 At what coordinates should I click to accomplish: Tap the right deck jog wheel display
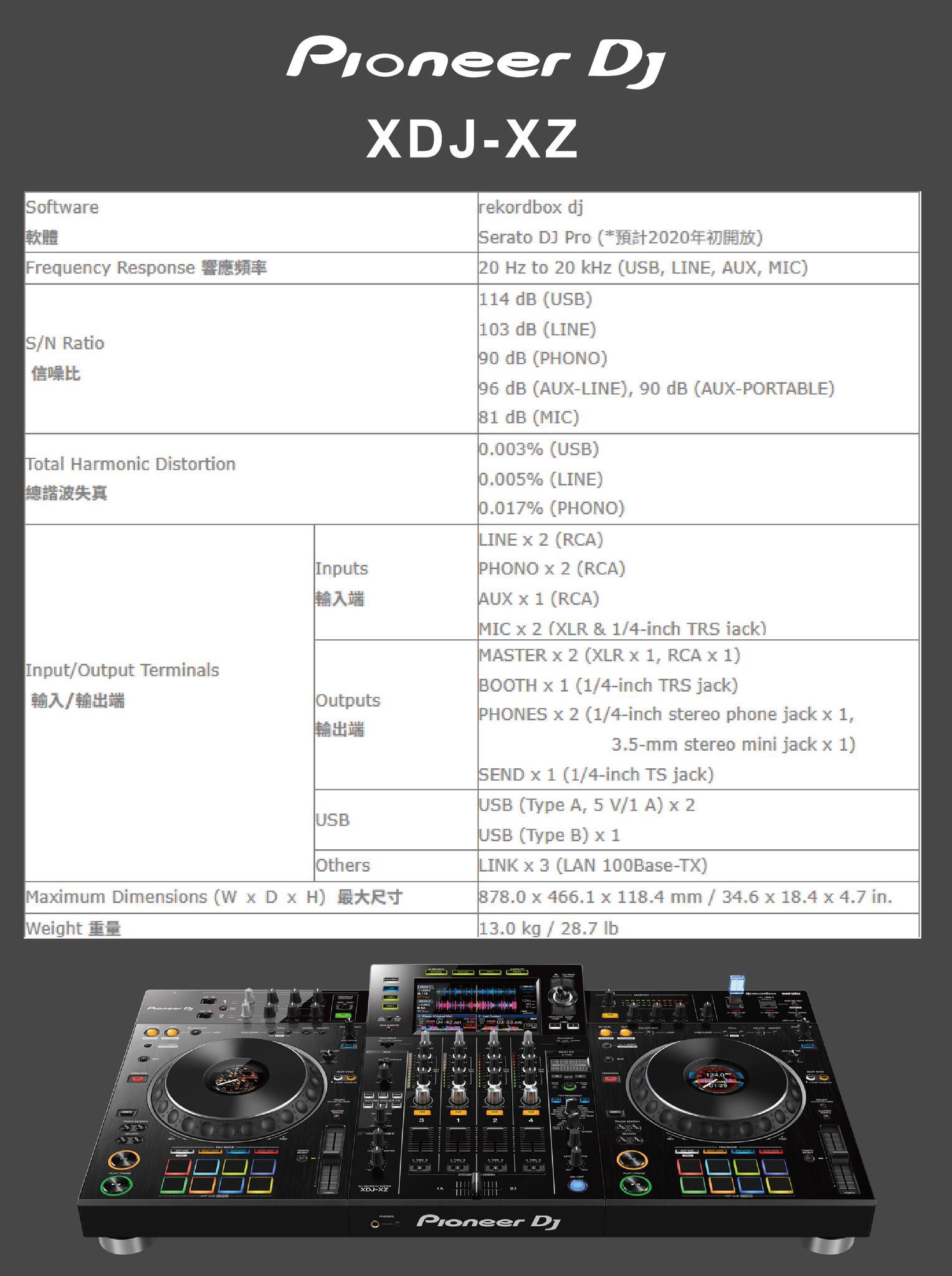[716, 1080]
